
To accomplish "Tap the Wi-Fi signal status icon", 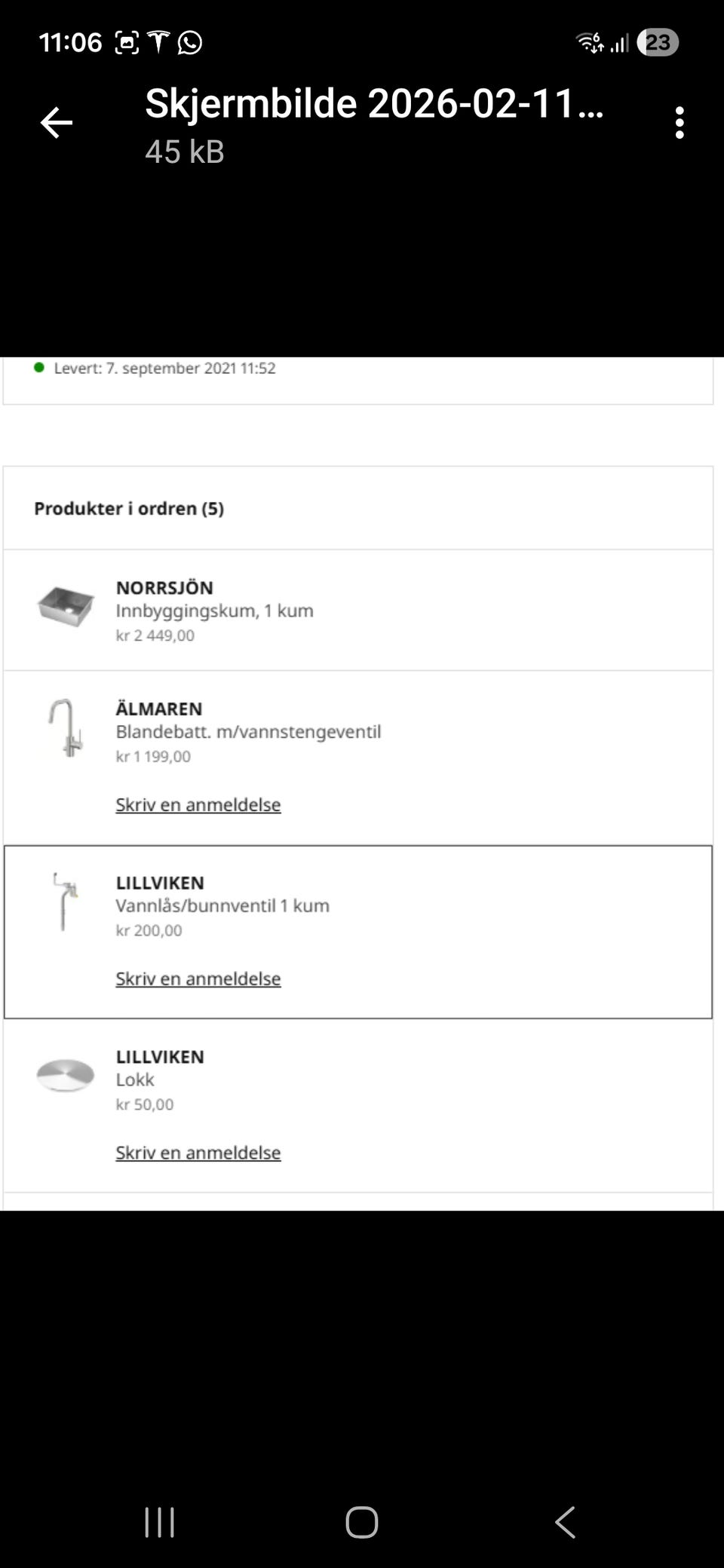I will [x=591, y=42].
